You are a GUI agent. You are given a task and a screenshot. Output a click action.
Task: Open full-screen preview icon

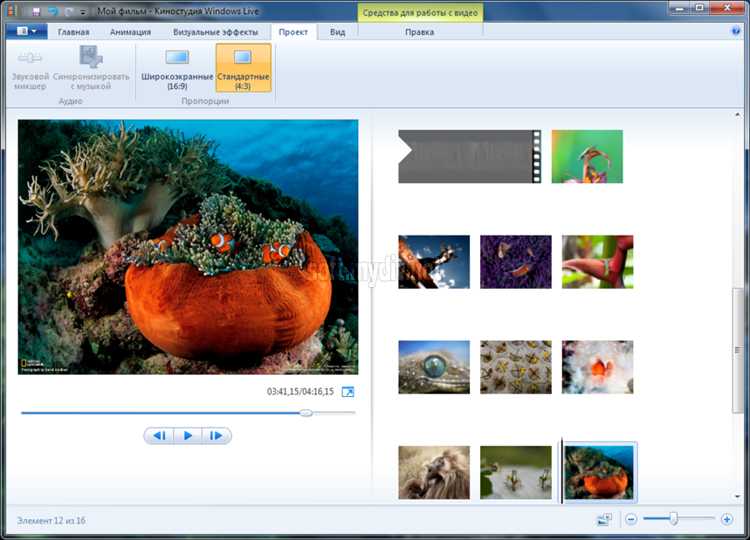pos(348,392)
